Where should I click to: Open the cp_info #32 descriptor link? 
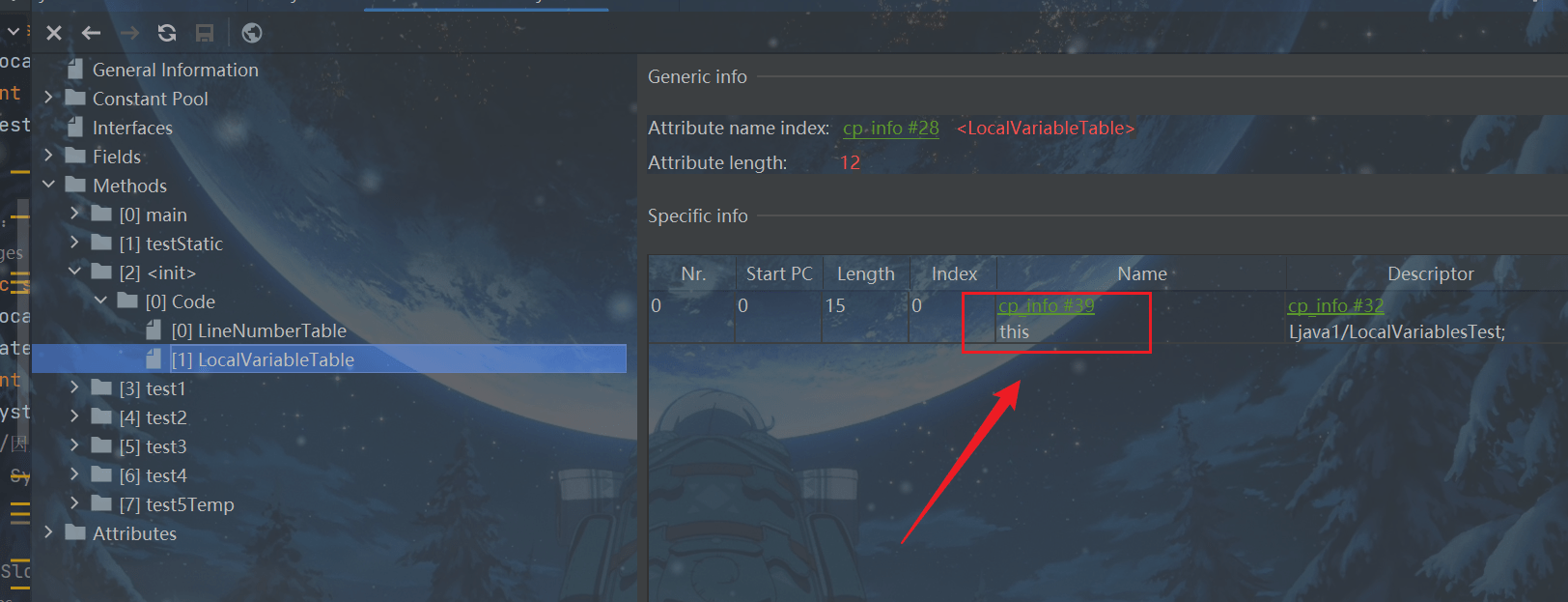(x=1335, y=306)
